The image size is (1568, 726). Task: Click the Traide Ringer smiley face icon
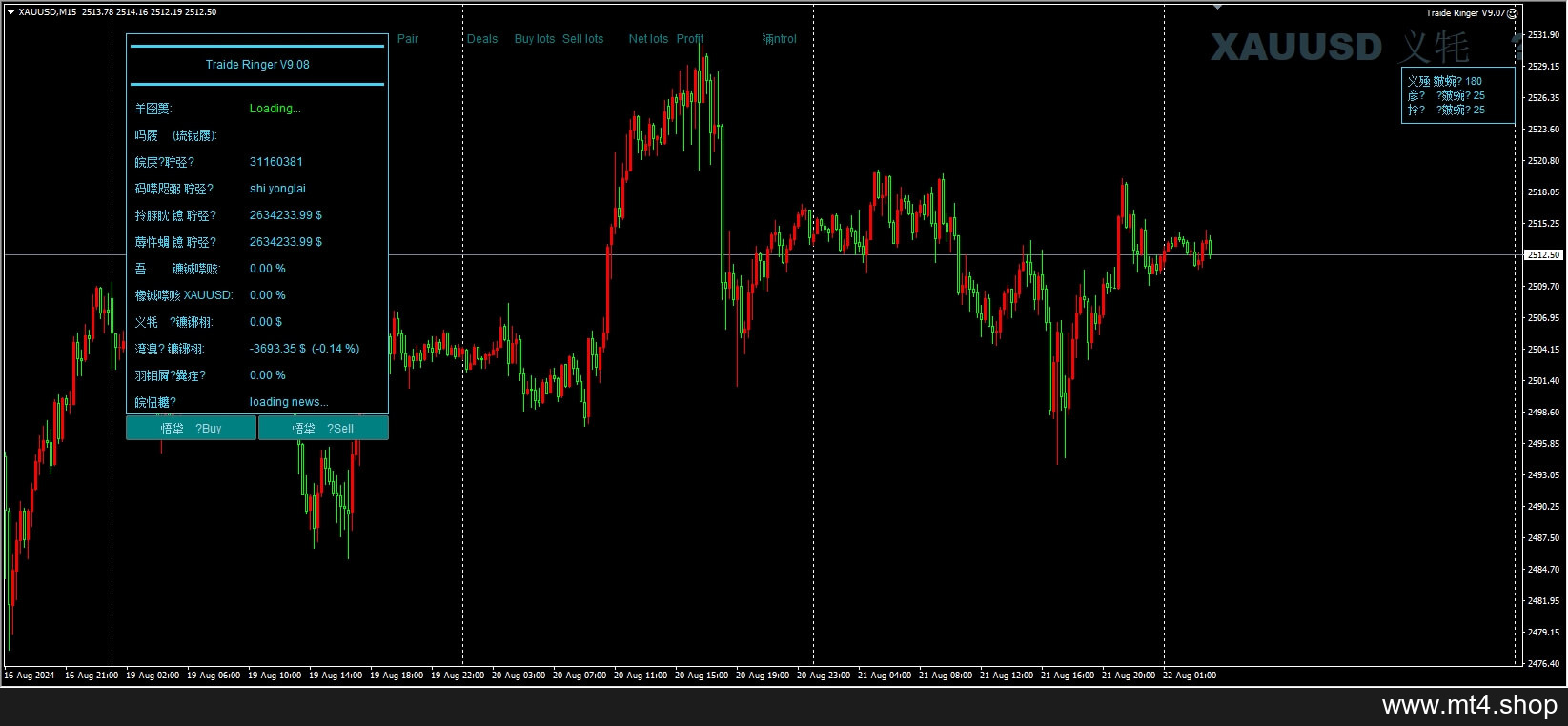click(1512, 13)
